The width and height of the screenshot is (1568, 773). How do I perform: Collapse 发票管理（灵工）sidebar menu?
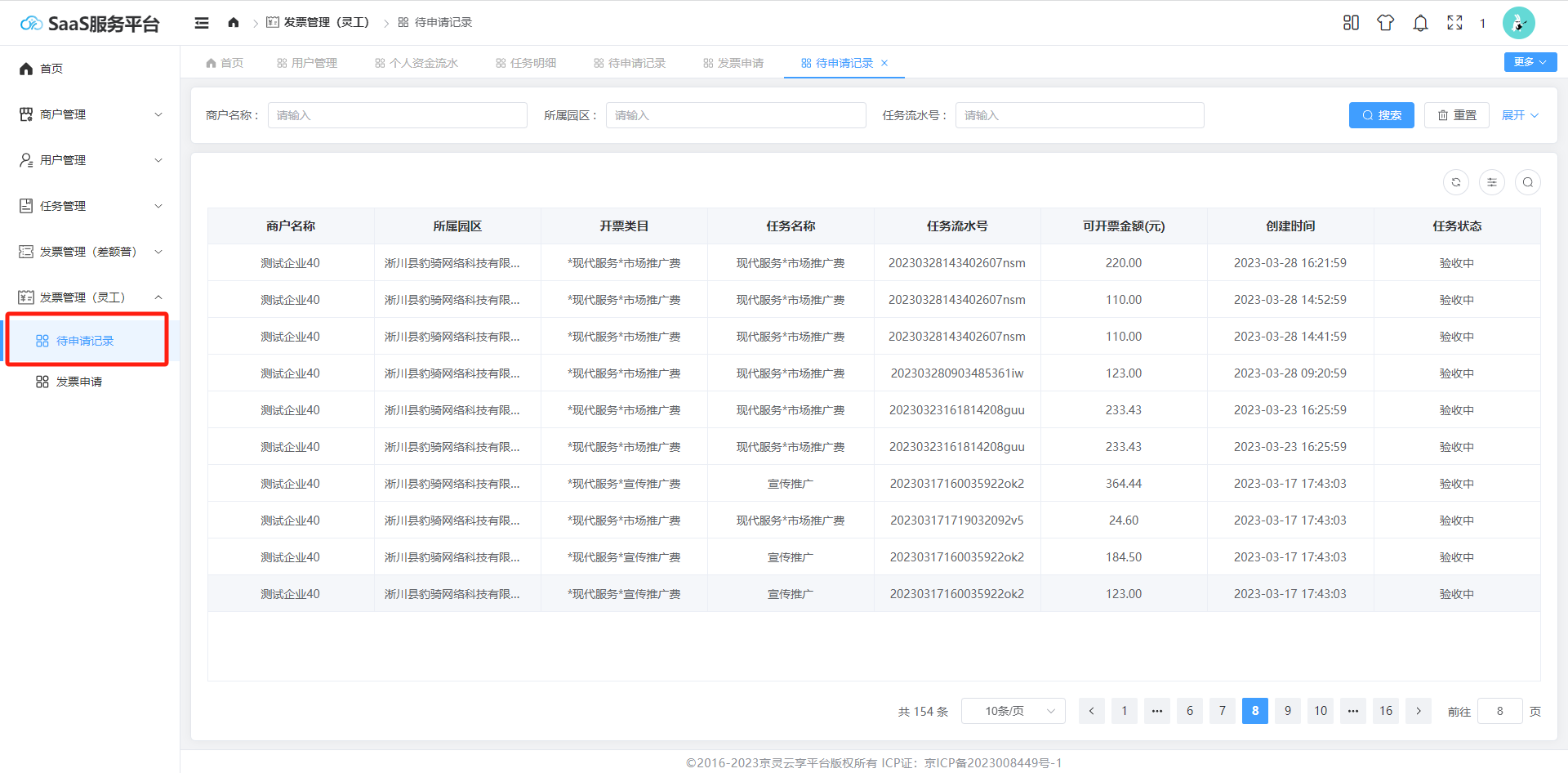pyautogui.click(x=90, y=297)
